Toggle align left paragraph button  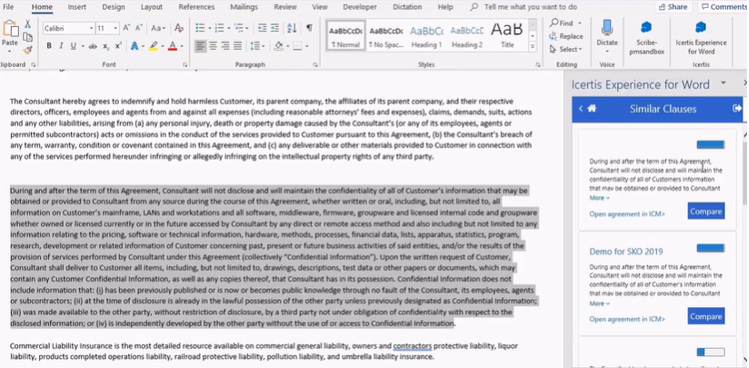(201, 46)
